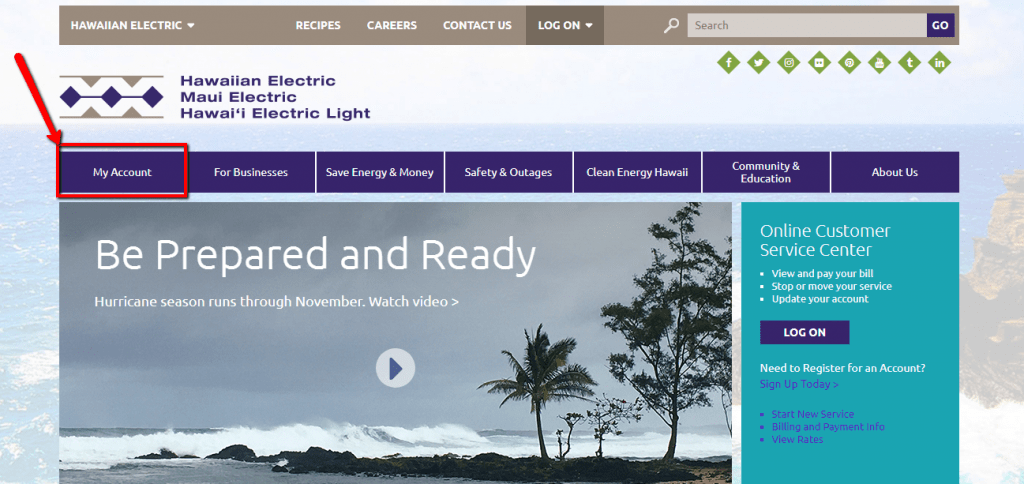Open the Careers link in top bar
The image size is (1024, 484).
click(x=392, y=25)
